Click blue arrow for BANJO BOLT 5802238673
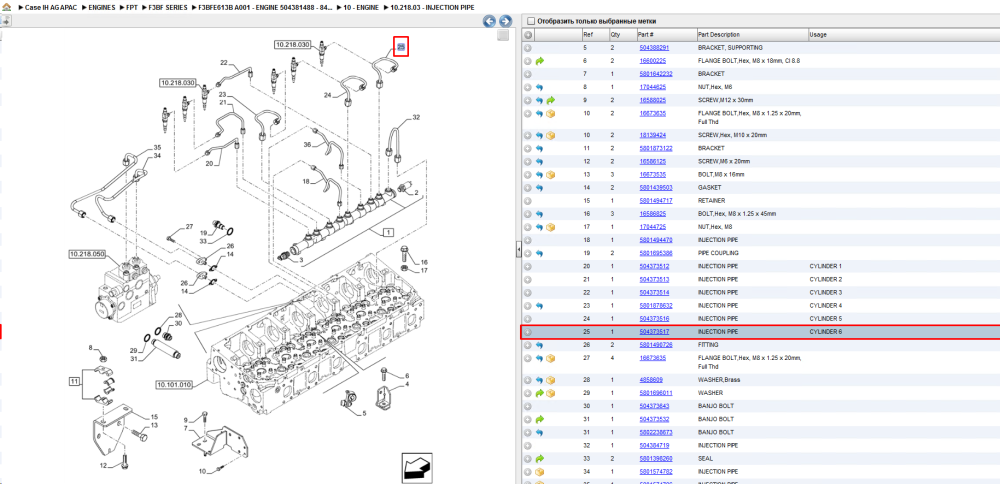Screen dimensions: 1000x484 pyautogui.click(x=540, y=432)
